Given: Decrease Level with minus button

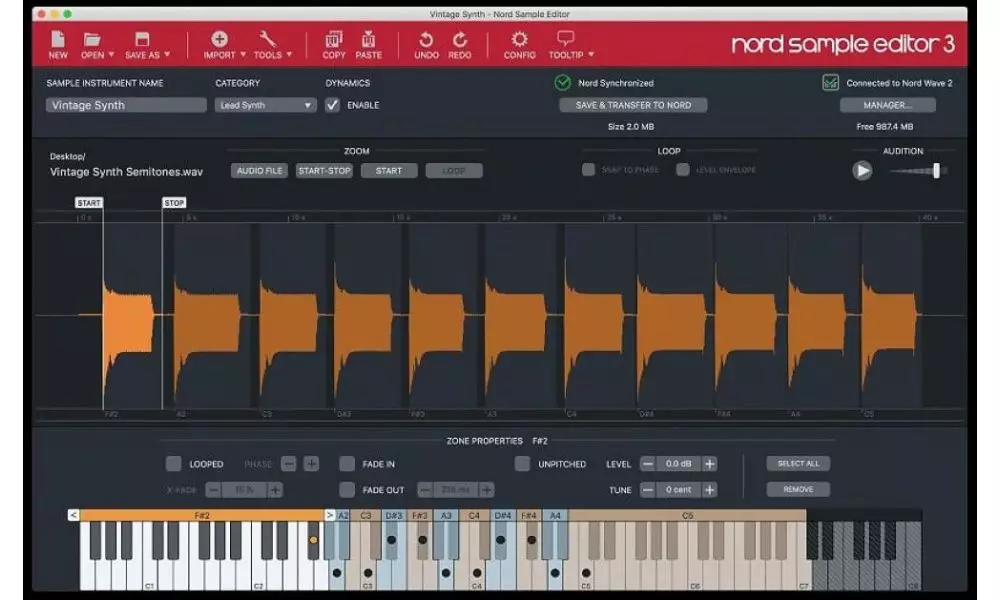Looking at the screenshot, I should (647, 464).
